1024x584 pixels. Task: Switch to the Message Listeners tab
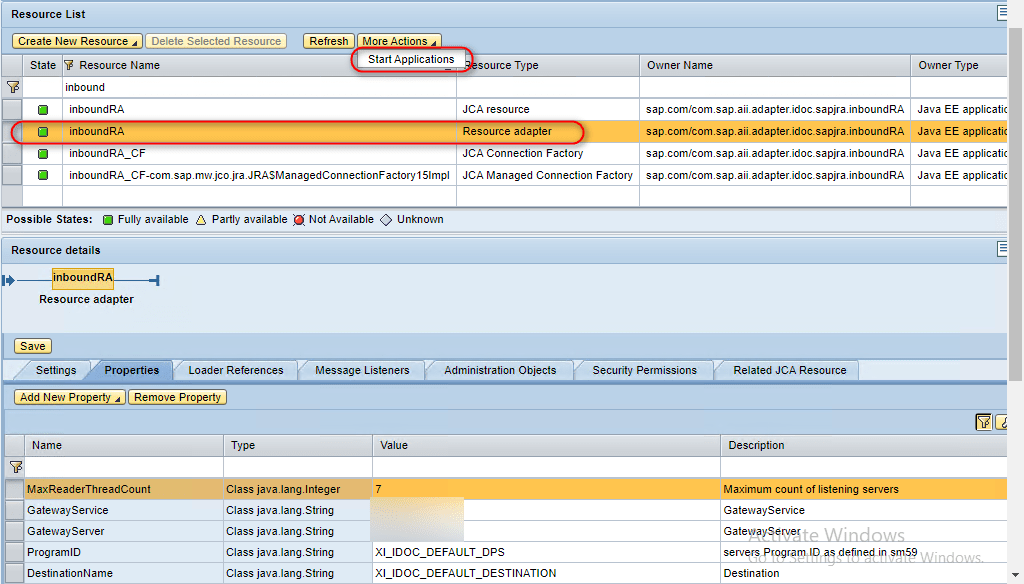pos(362,370)
